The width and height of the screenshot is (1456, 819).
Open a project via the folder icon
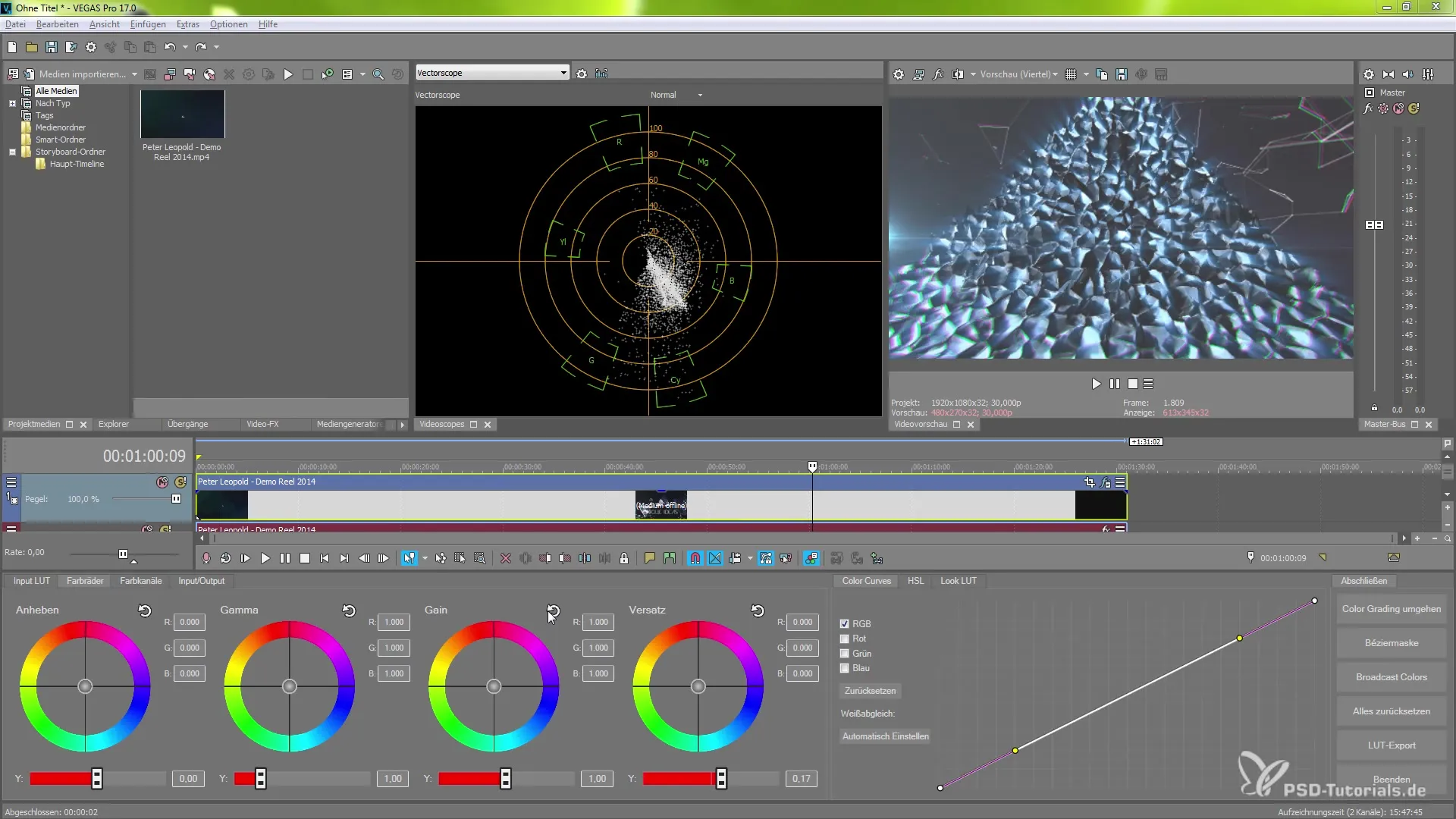pos(32,47)
